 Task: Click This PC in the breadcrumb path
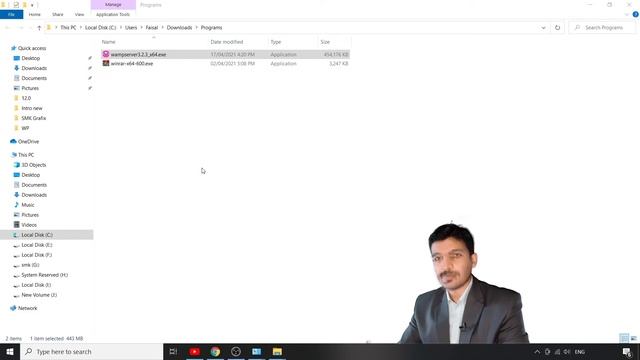pyautogui.click(x=68, y=28)
